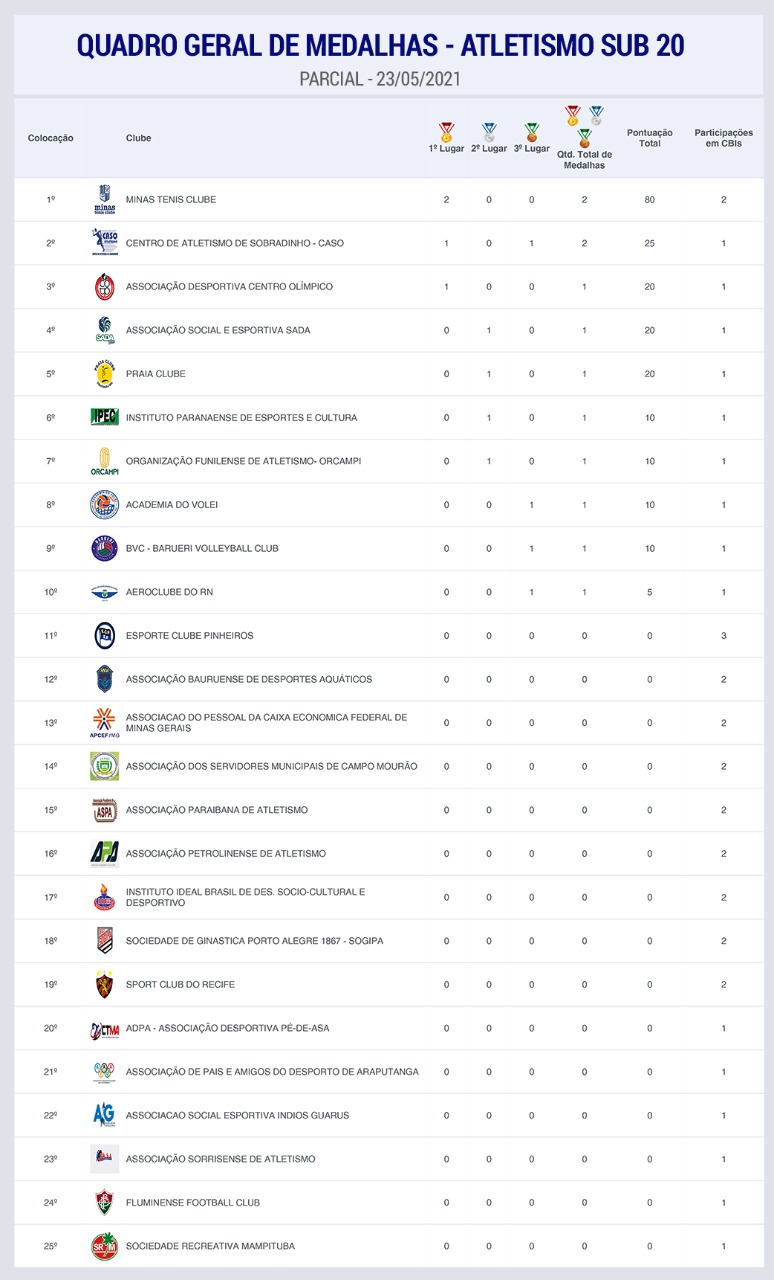Click the Esporte Clube Pinheiros logo
The width and height of the screenshot is (774, 1280).
pos(104,635)
